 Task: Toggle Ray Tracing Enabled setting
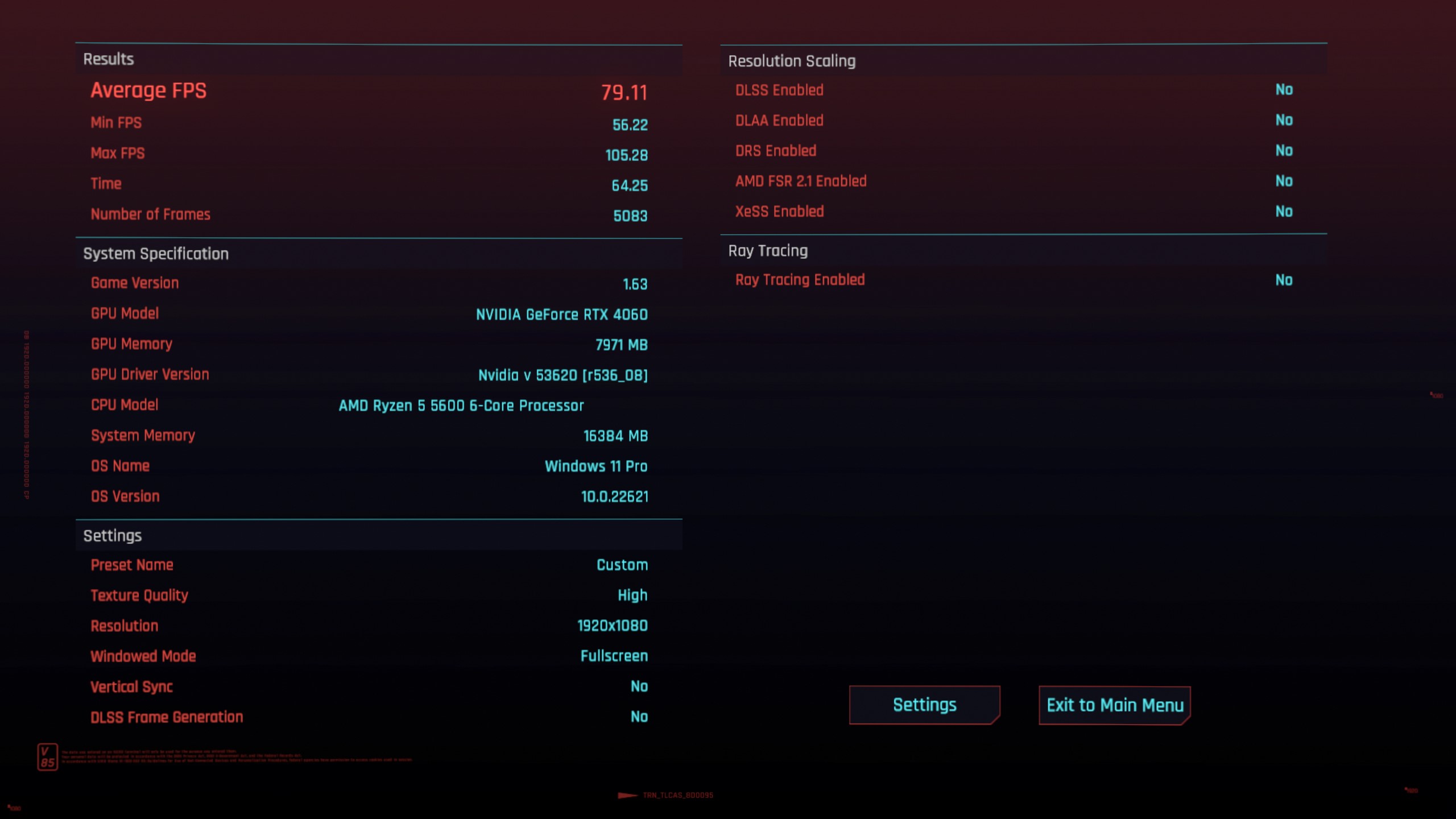point(1283,280)
